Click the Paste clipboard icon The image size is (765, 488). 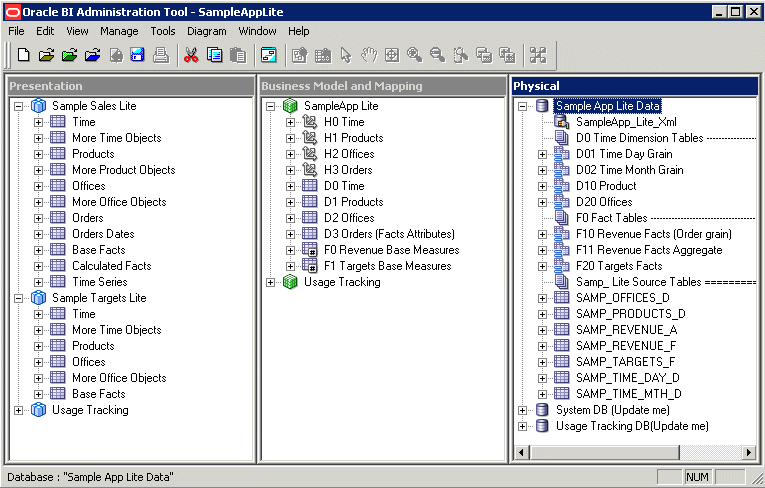click(238, 55)
